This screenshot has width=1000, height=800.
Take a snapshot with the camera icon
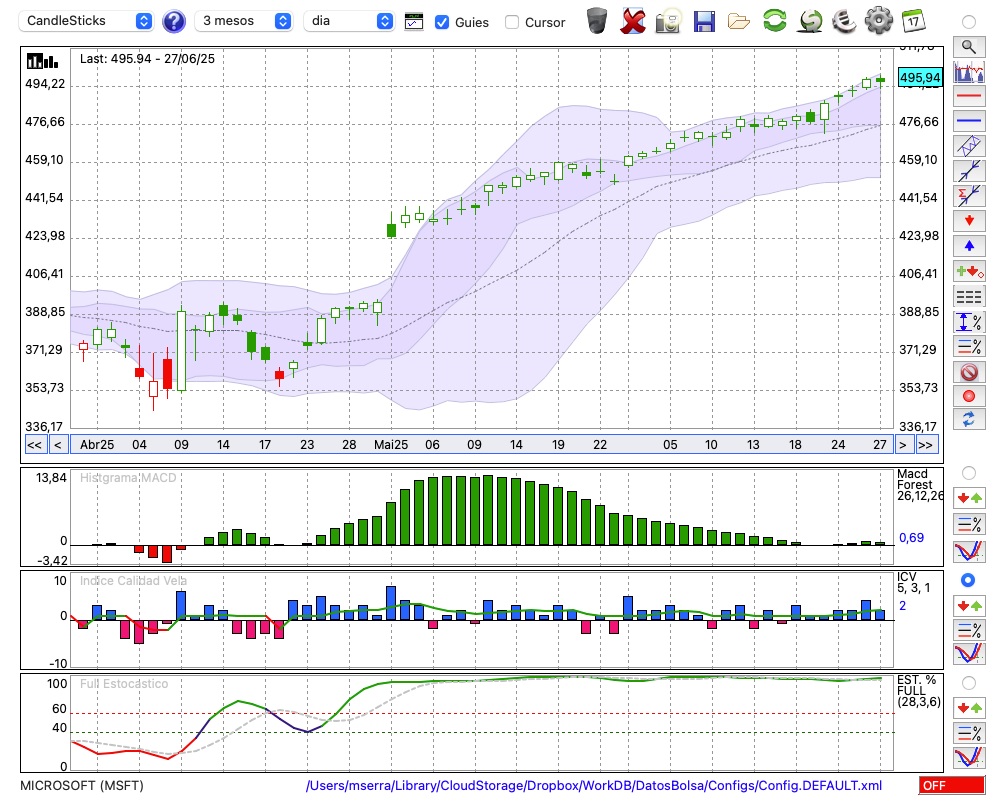[668, 21]
